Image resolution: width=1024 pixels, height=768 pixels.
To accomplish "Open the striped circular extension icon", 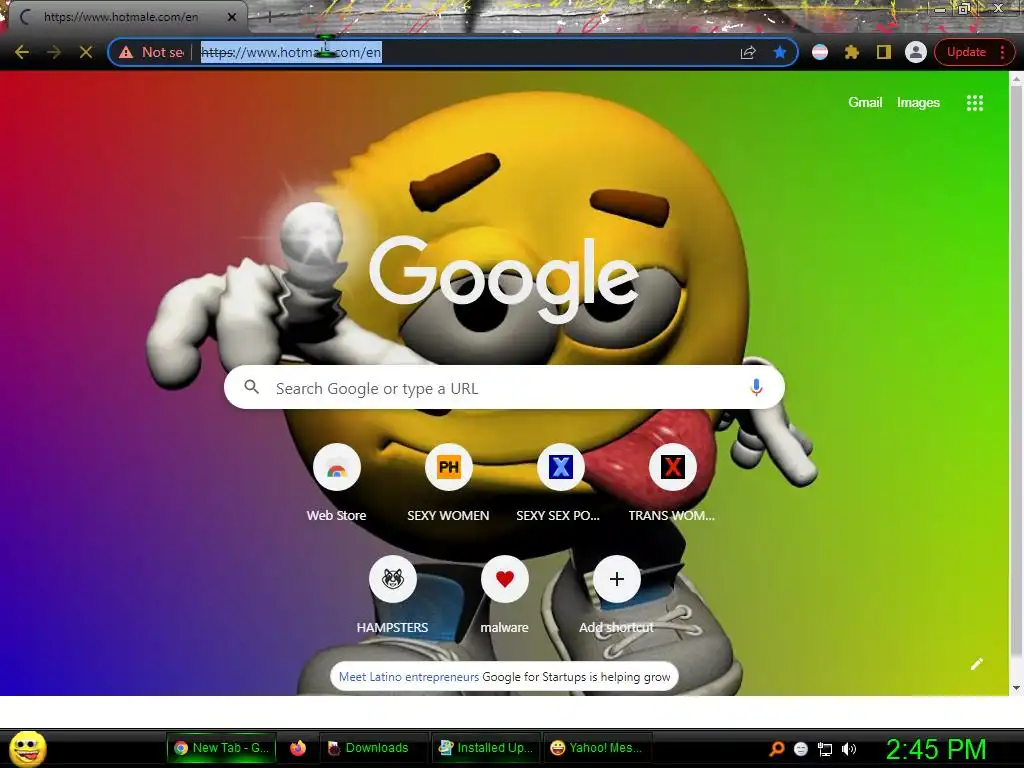I will point(820,52).
